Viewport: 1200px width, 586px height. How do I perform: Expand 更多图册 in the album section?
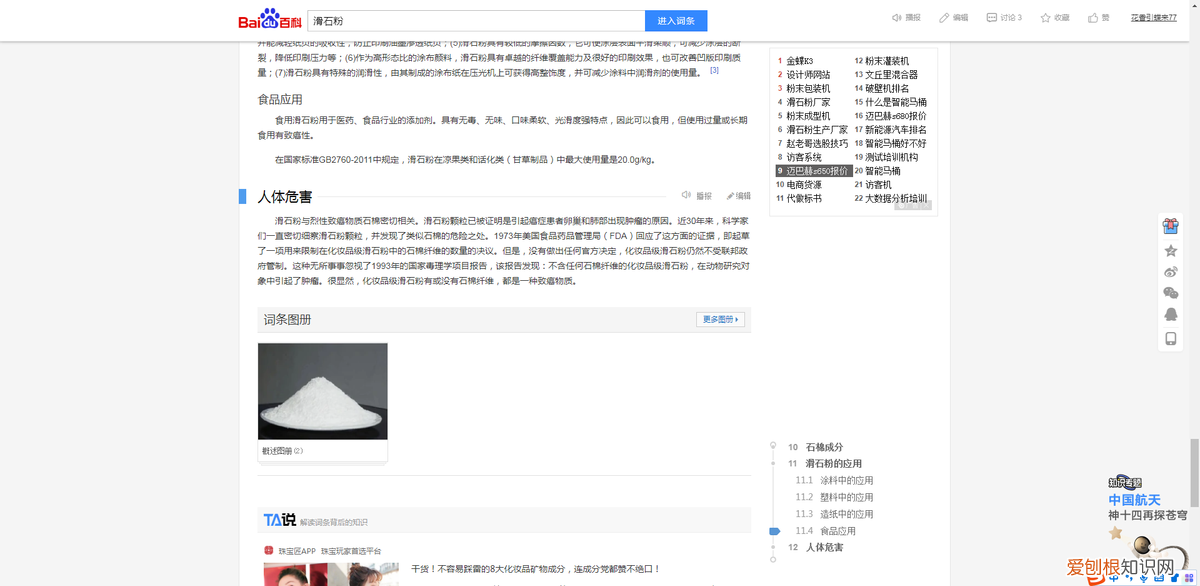pyautogui.click(x=721, y=320)
